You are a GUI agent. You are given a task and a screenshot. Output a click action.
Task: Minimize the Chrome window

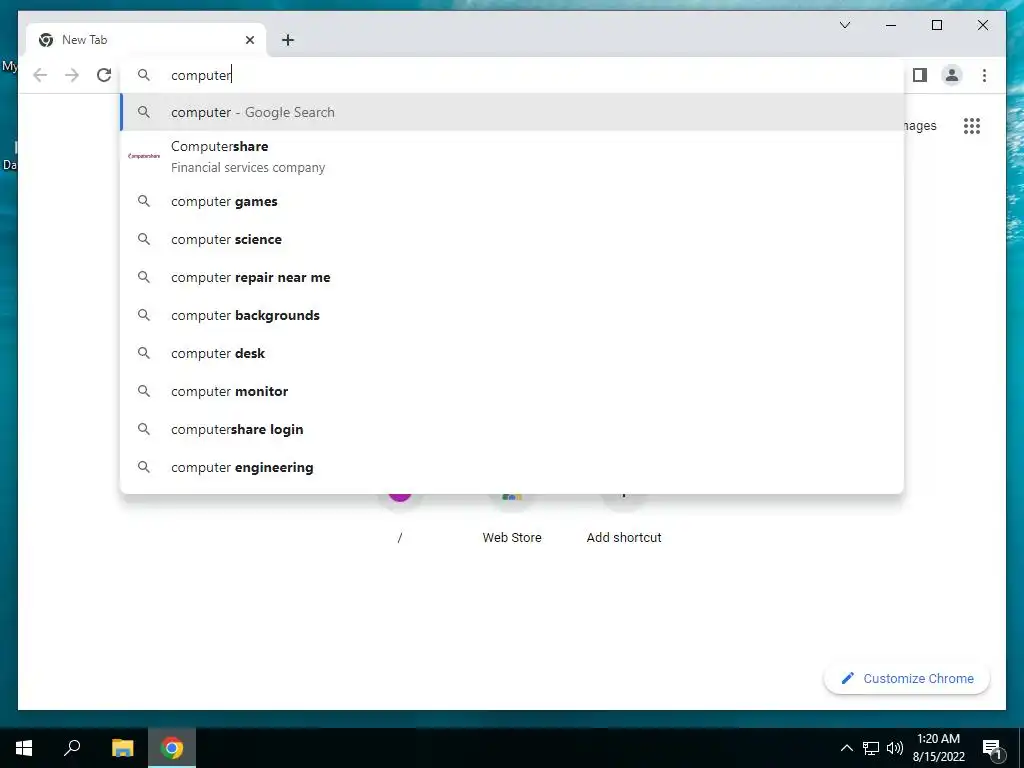[x=891, y=25]
